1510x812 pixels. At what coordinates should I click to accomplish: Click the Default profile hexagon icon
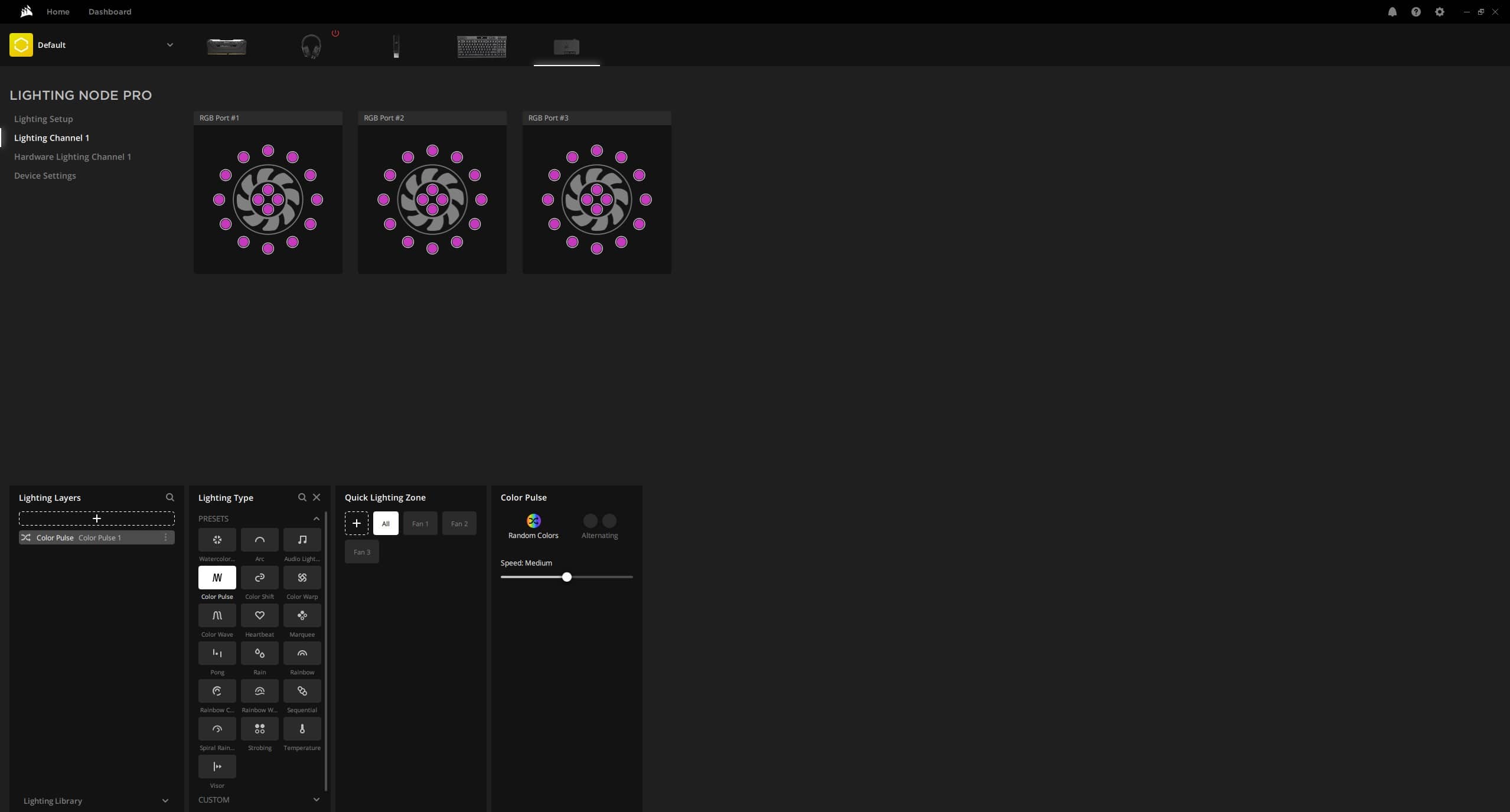point(21,45)
